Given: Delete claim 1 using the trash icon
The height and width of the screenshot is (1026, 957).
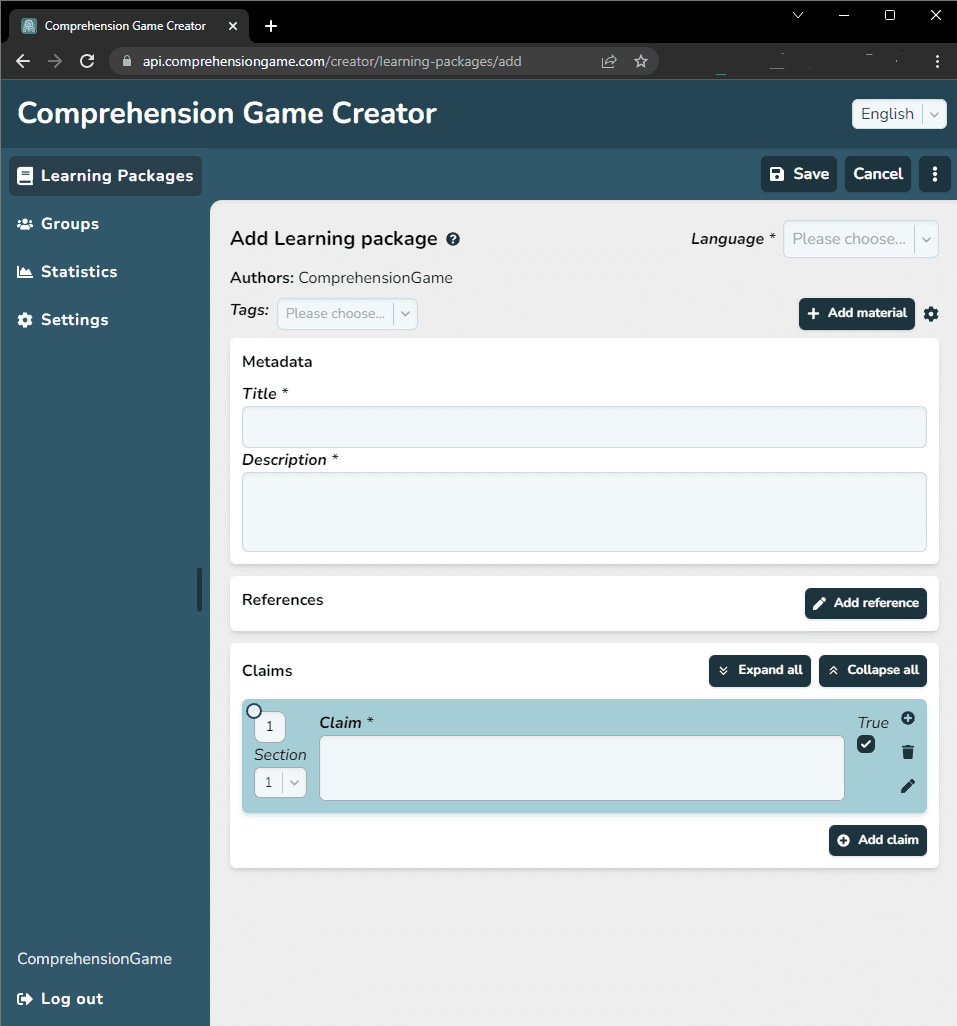Looking at the screenshot, I should (x=907, y=752).
